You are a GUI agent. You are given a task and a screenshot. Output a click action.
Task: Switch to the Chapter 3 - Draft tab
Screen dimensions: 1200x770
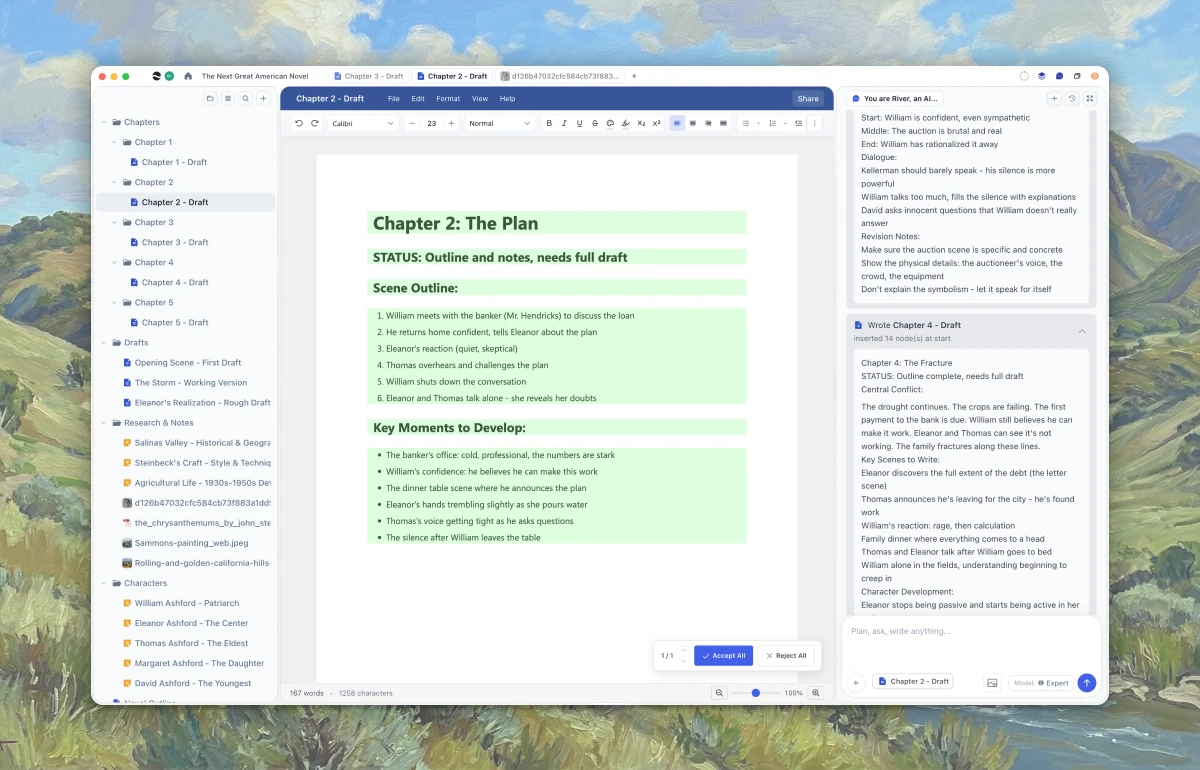coord(369,76)
